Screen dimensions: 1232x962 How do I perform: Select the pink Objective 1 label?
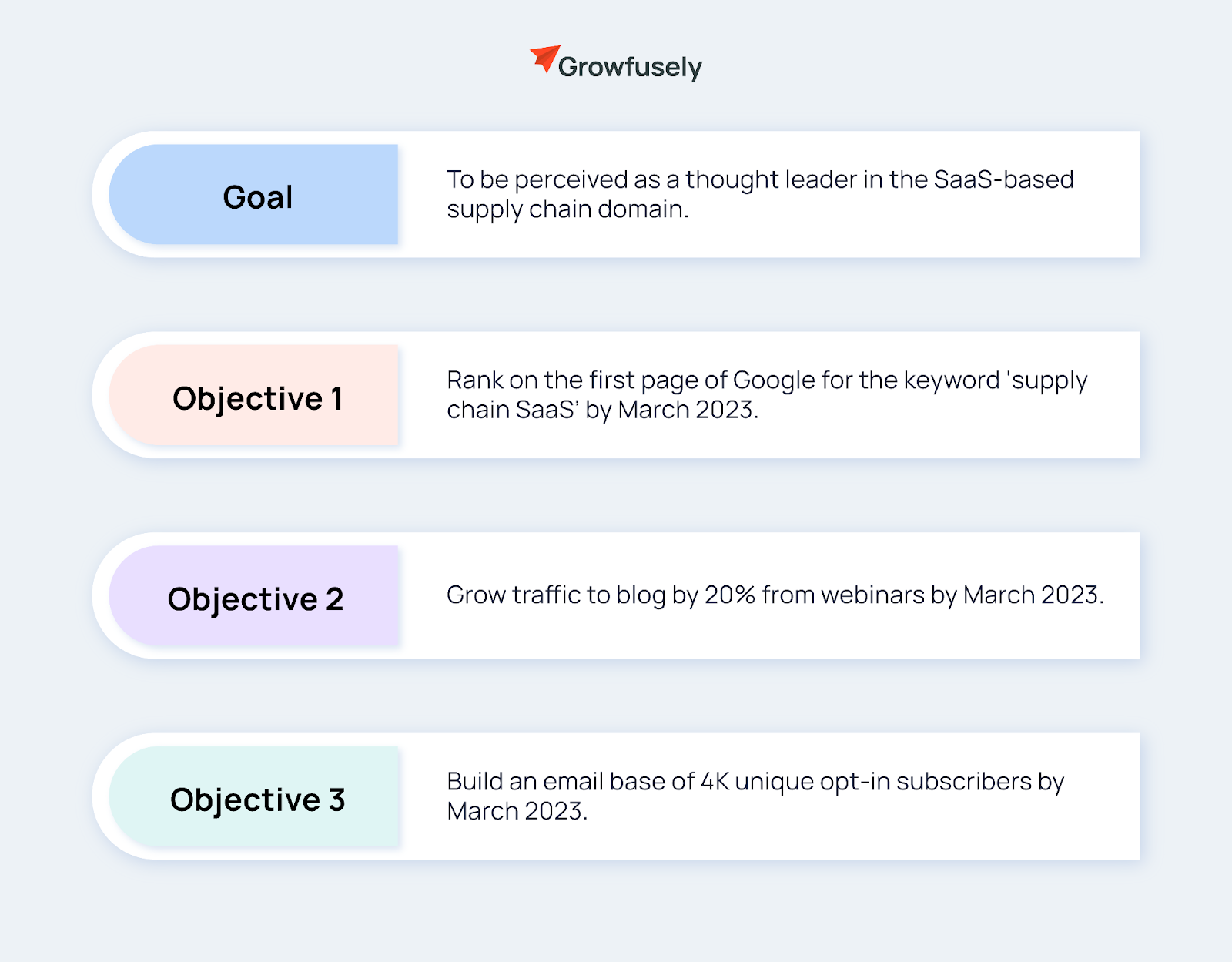(x=253, y=395)
